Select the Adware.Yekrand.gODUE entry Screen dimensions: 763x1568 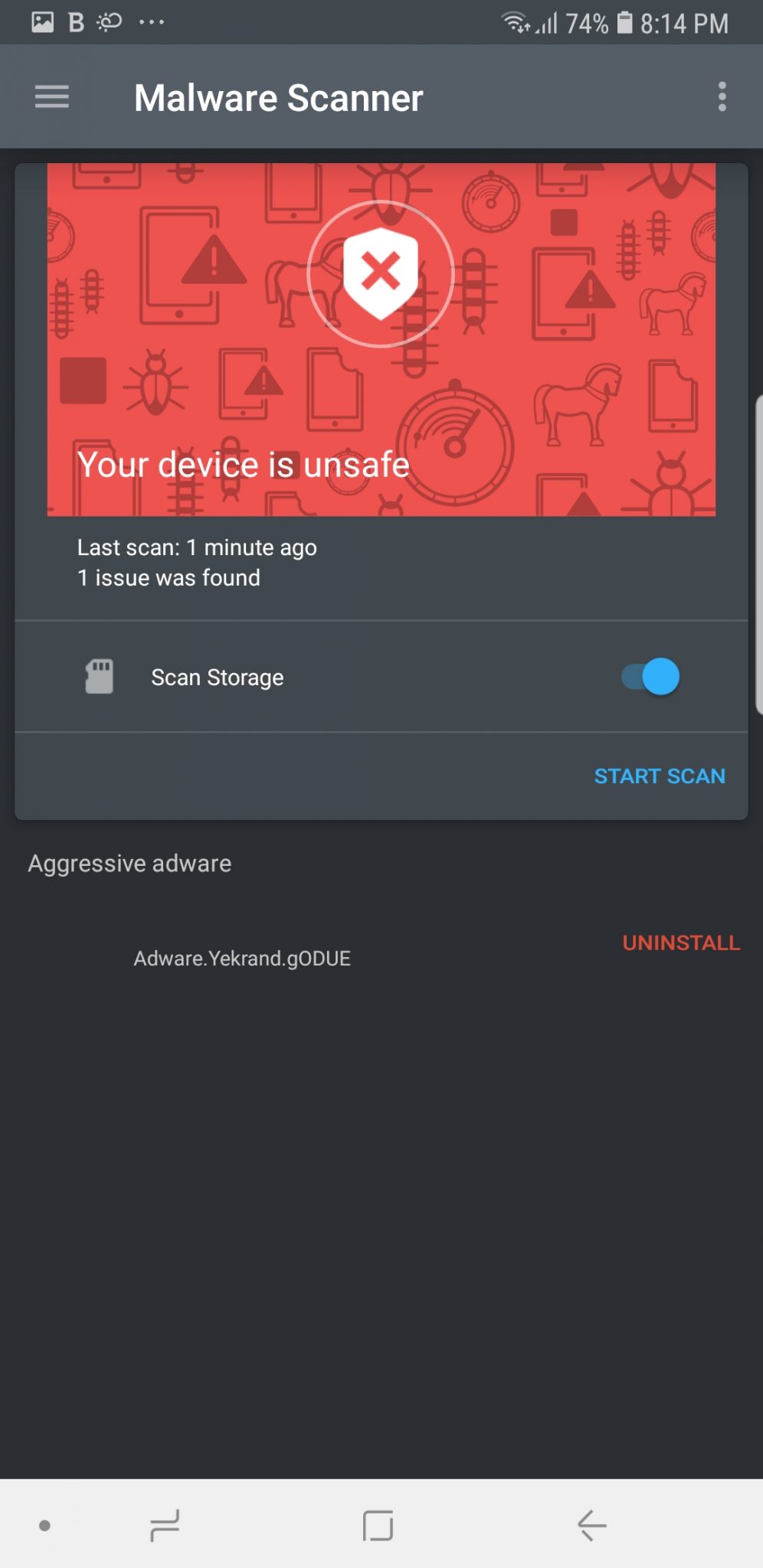point(242,959)
